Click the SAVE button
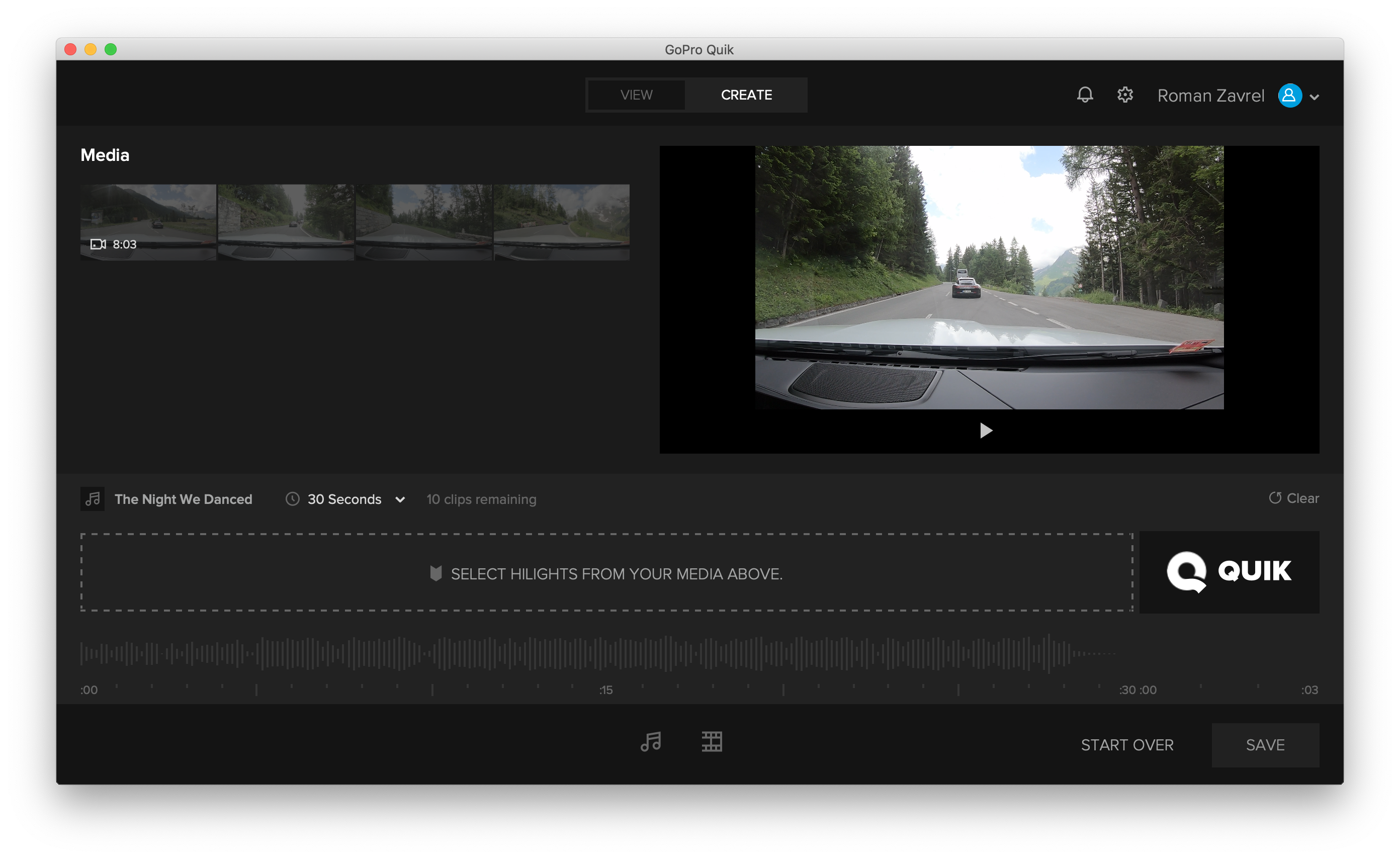 click(1265, 745)
